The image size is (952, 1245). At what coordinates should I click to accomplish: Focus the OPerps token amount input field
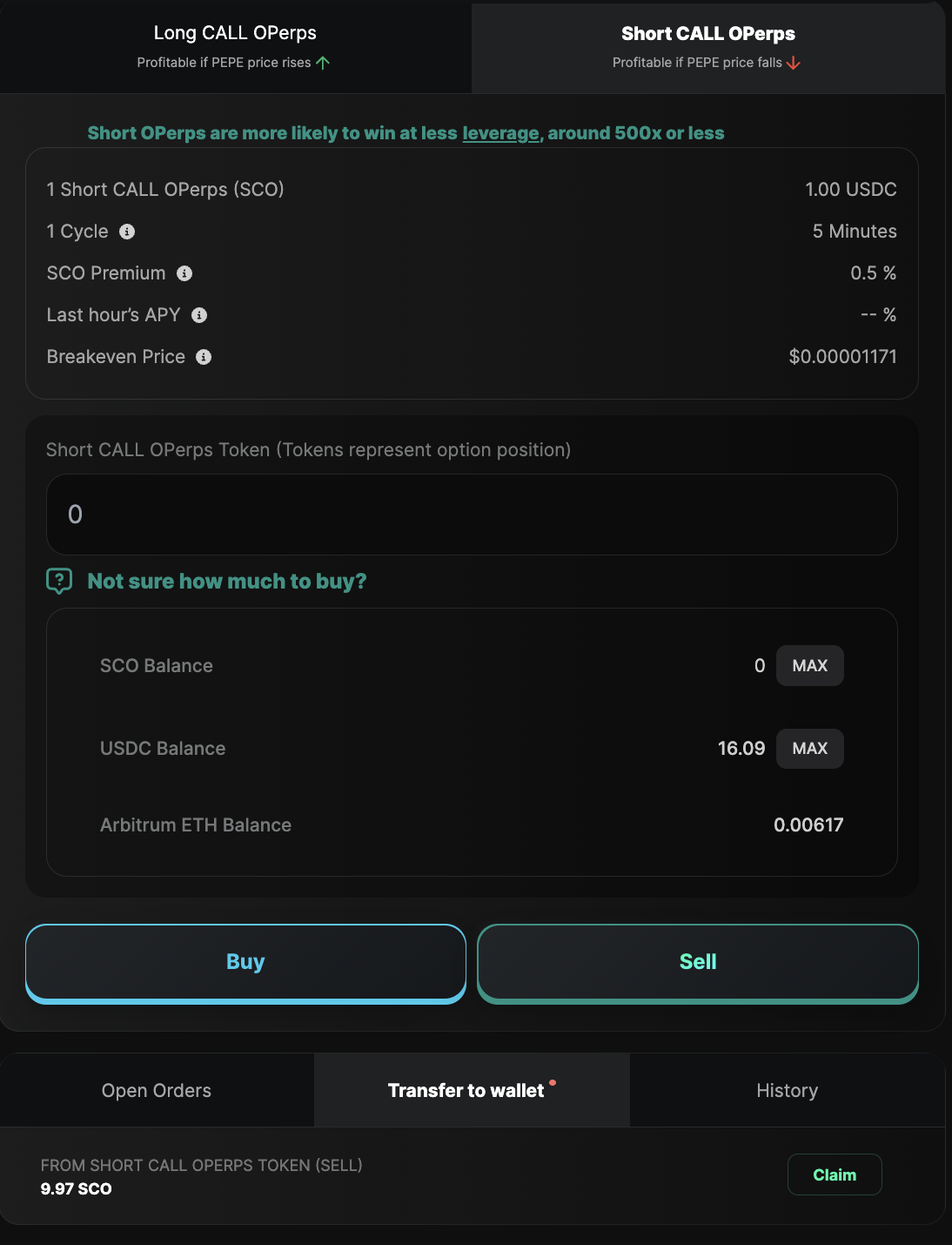point(472,515)
